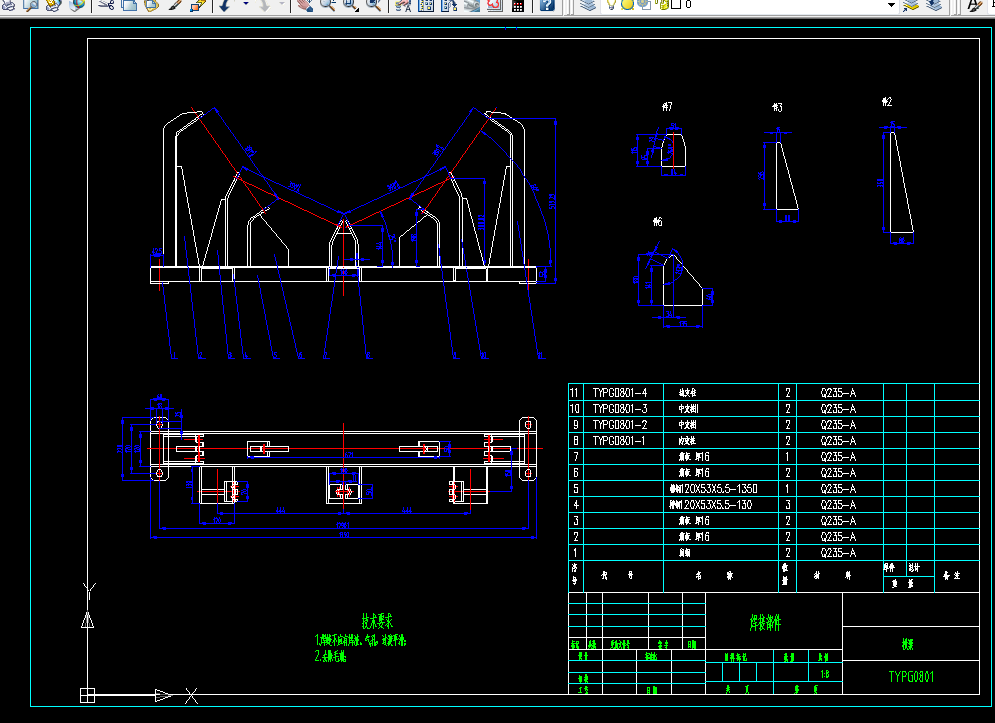Expand the layer list dropdown arrow
The height and width of the screenshot is (723, 995).
coord(891,5)
